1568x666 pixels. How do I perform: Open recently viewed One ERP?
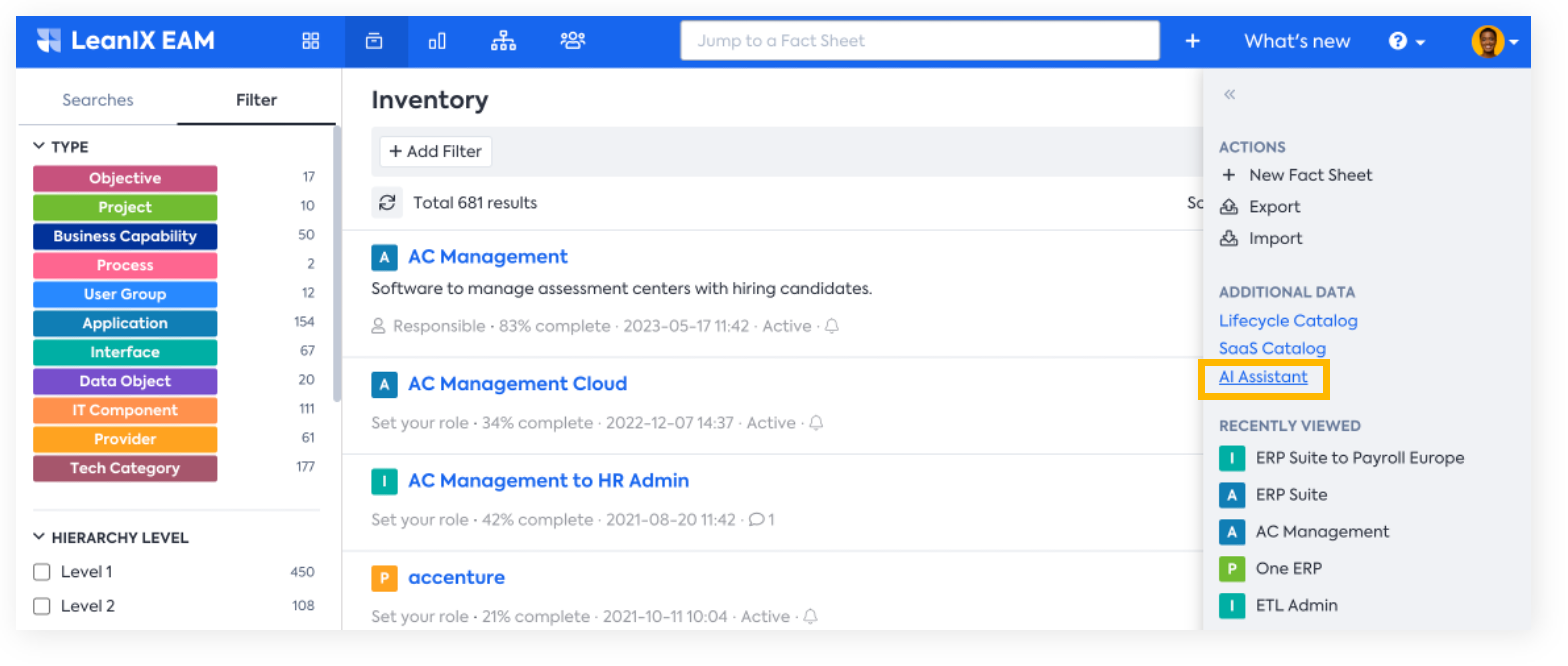1289,568
